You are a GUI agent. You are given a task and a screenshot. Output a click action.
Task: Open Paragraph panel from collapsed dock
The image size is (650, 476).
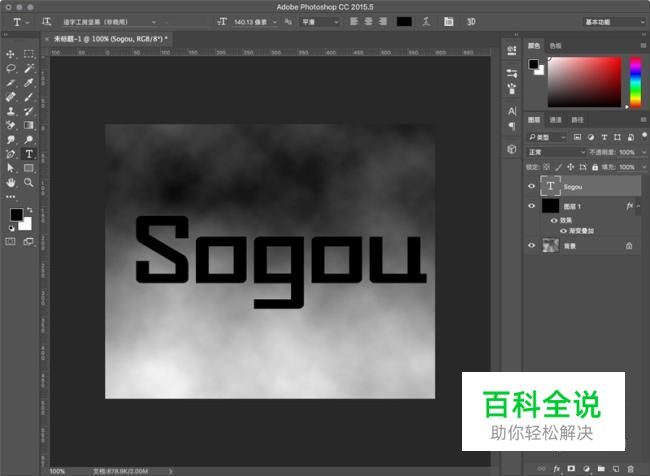512,126
